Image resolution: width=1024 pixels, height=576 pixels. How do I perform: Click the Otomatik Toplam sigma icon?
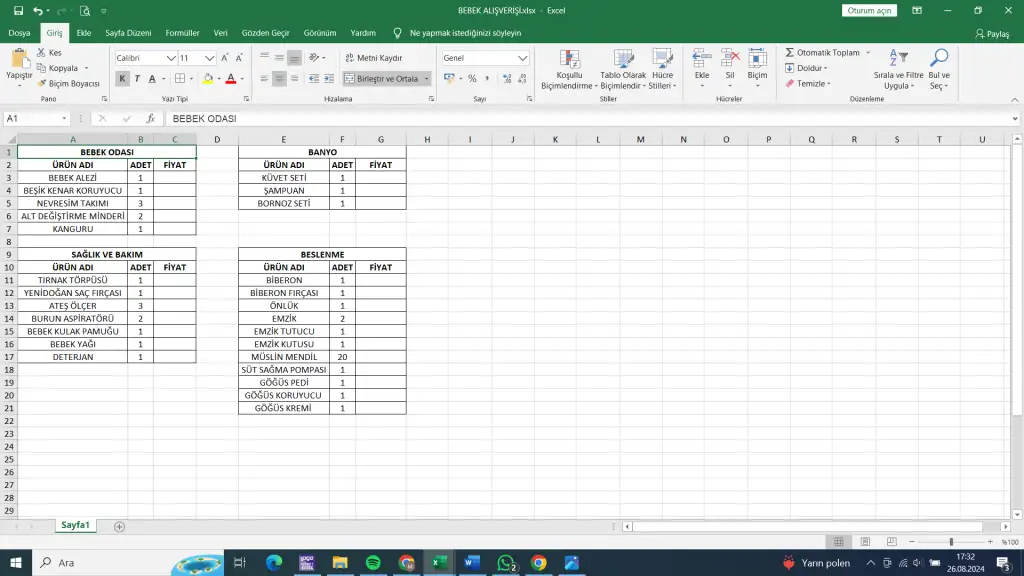tap(790, 53)
